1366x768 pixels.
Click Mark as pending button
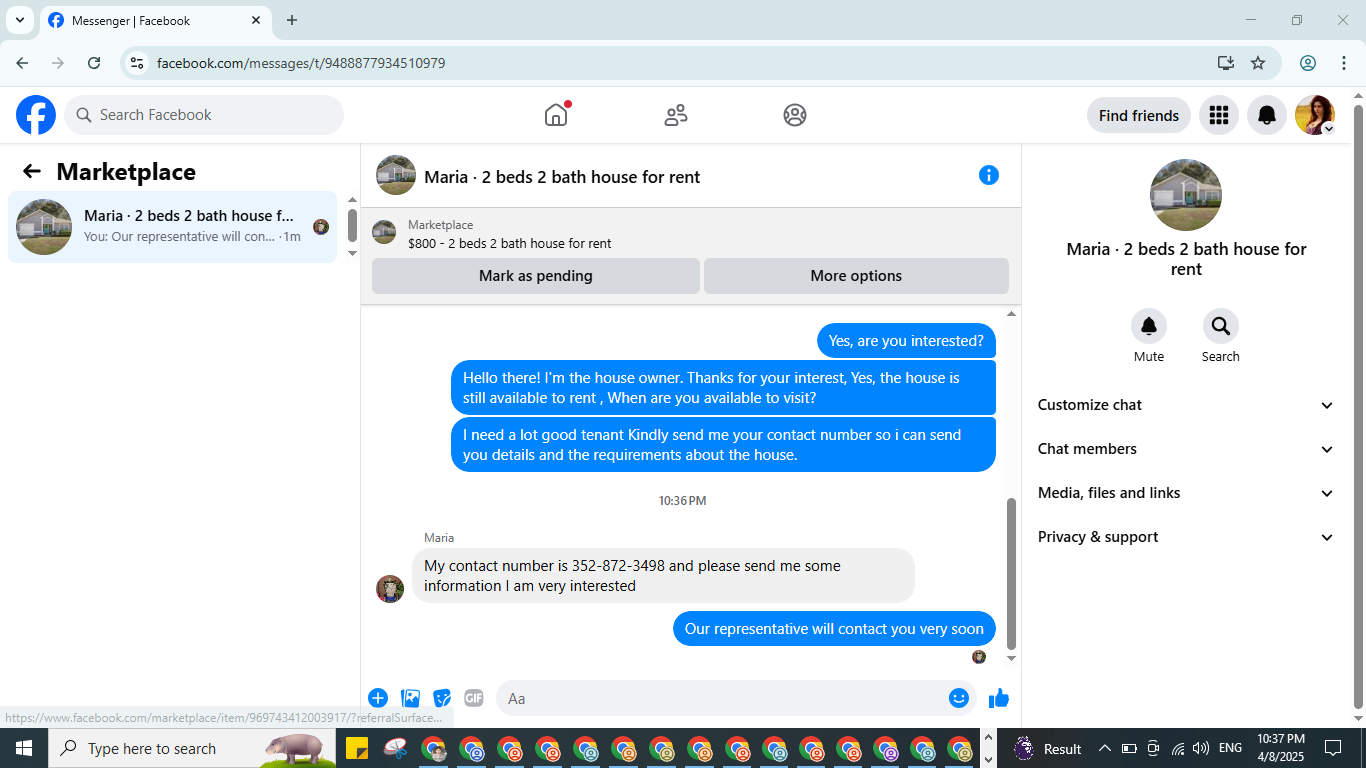[536, 276]
